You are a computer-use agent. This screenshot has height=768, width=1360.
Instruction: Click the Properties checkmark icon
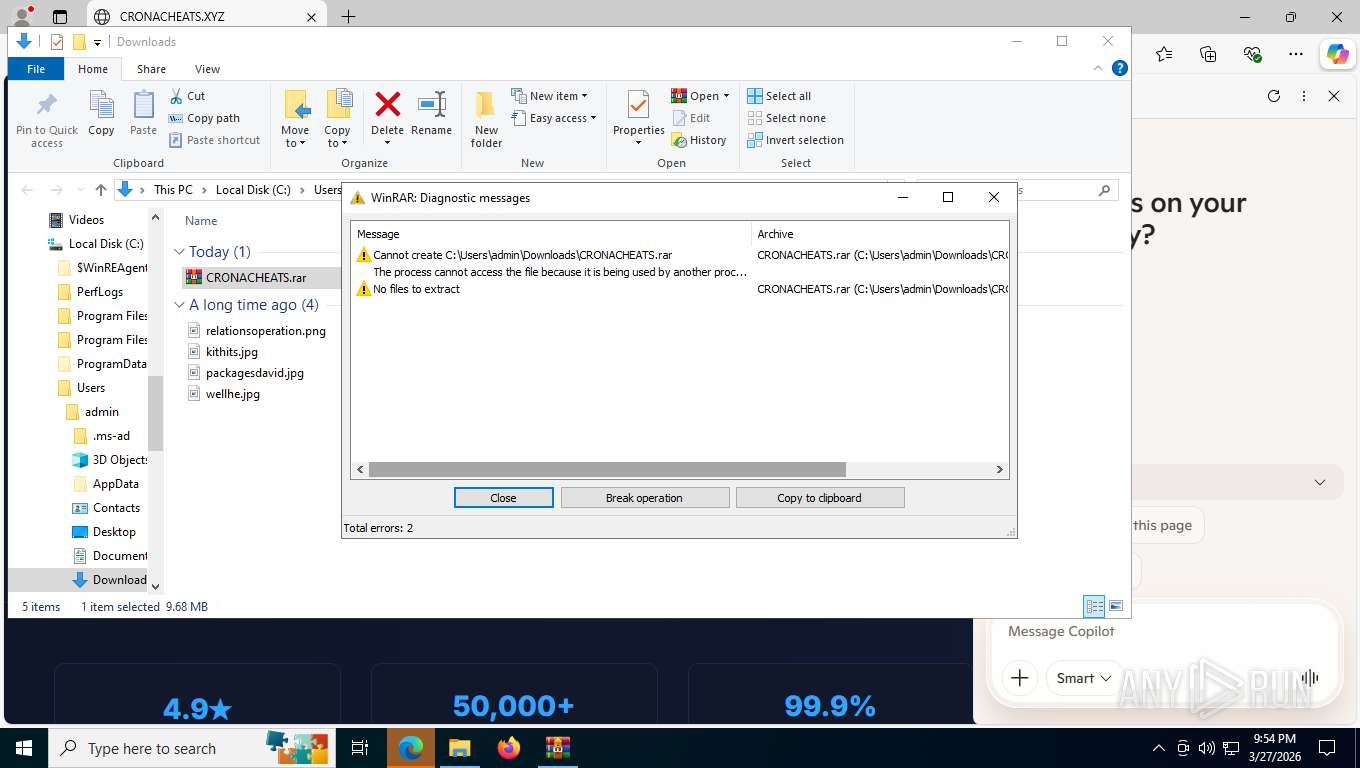[x=638, y=104]
